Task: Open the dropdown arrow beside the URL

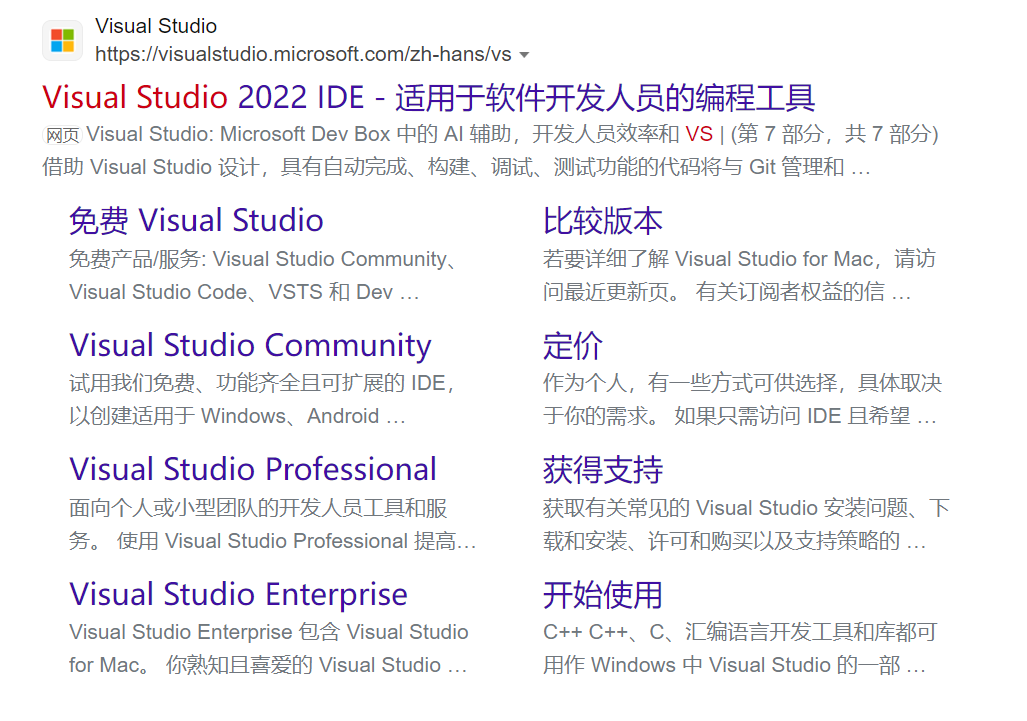Action: [x=524, y=55]
